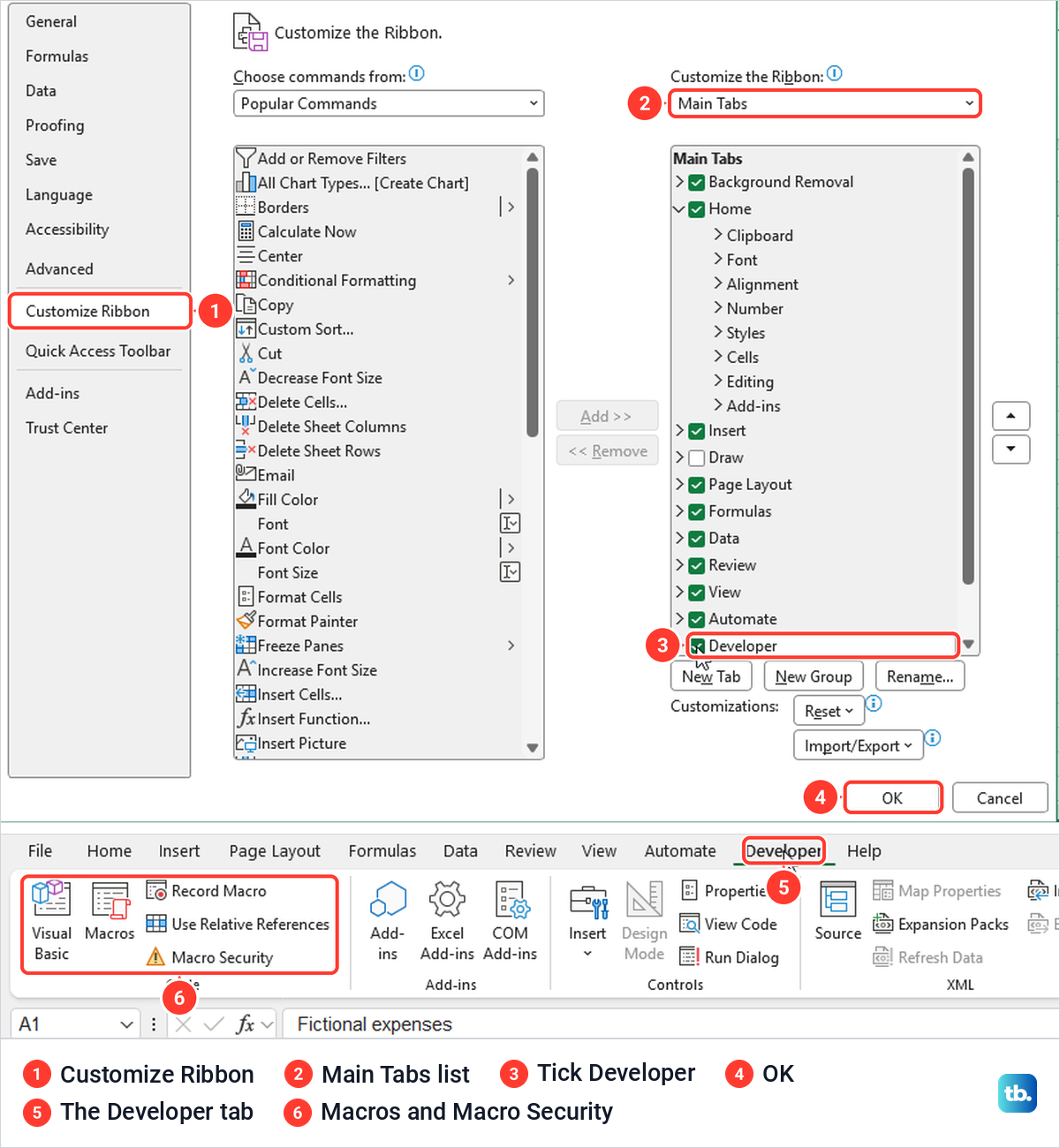Switch to the Developer ribbon tab

pos(784,851)
